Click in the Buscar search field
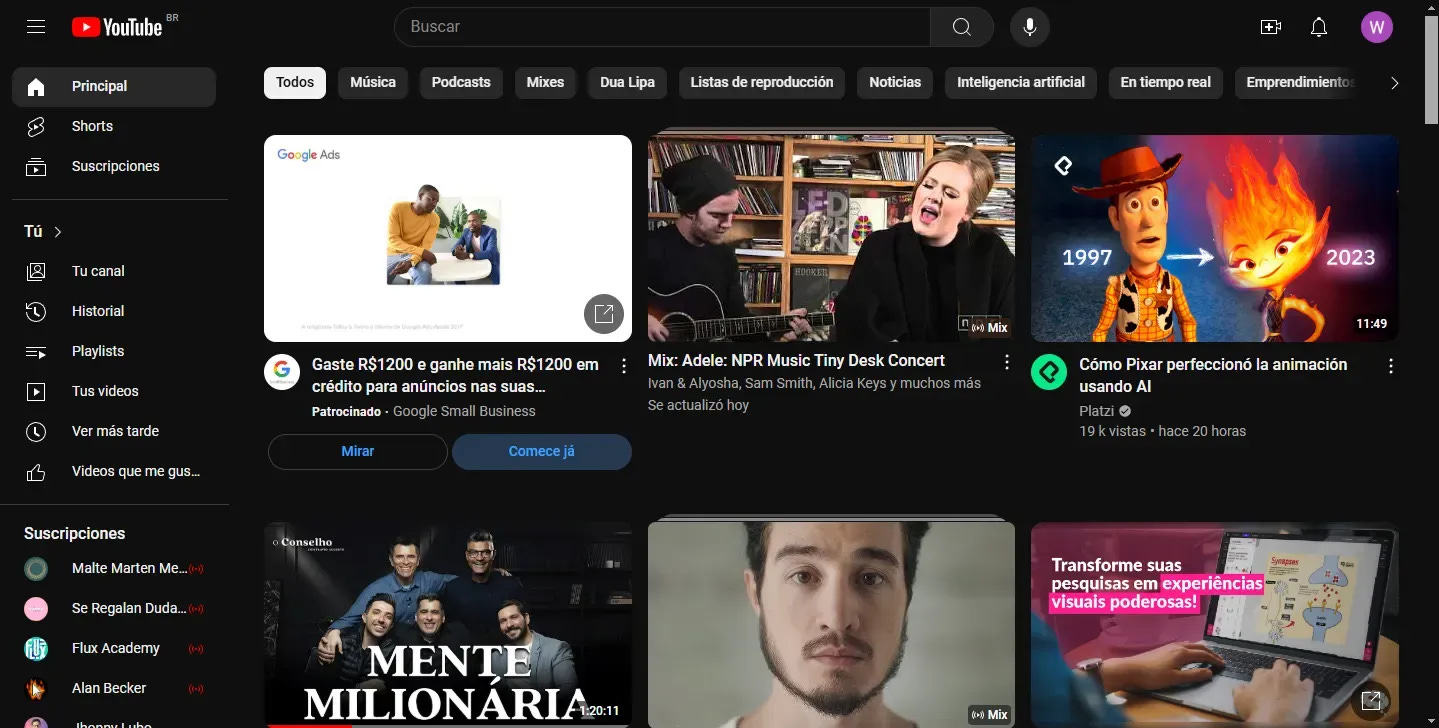1439x728 pixels. point(662,27)
